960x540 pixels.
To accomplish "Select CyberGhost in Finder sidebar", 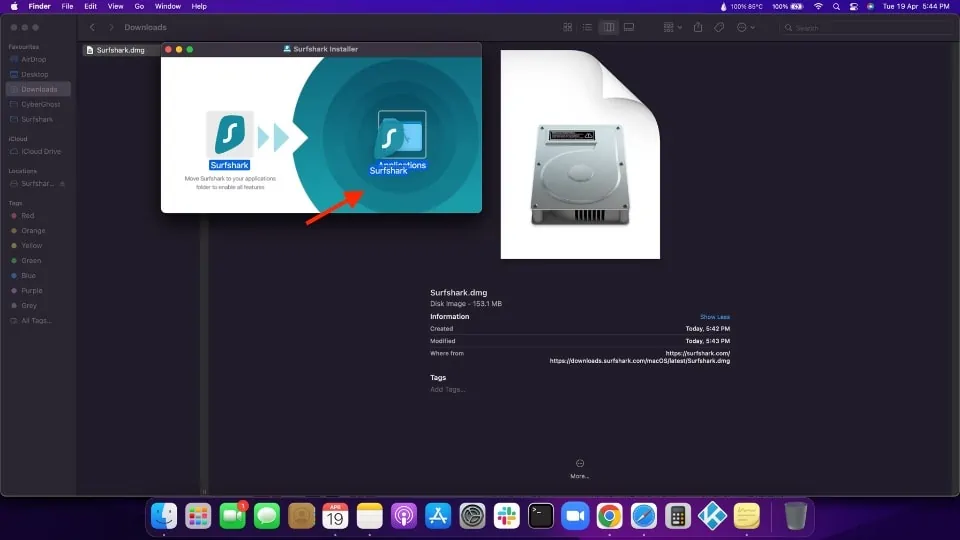I will (x=38, y=105).
